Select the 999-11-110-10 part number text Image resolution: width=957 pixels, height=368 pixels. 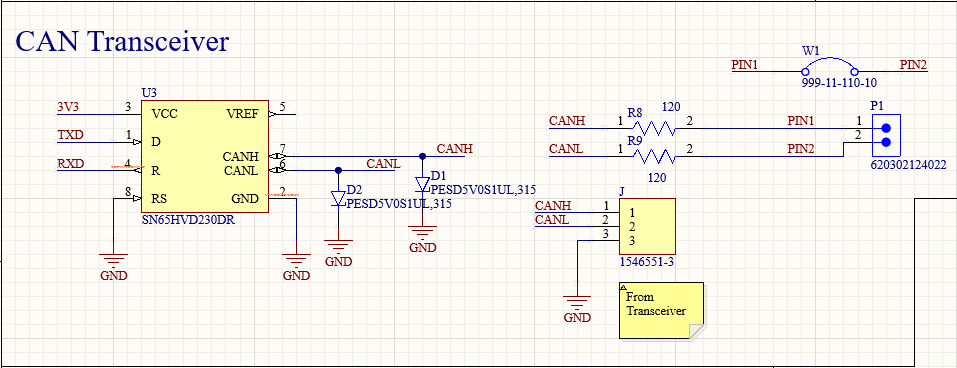[x=839, y=82]
